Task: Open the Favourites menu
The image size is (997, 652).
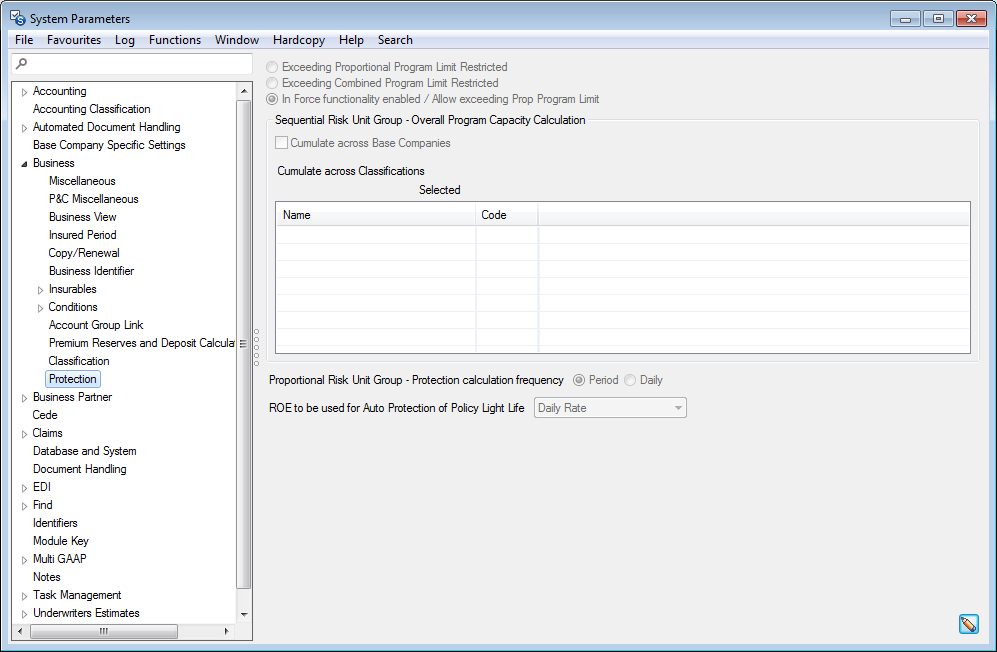Action: [x=75, y=40]
